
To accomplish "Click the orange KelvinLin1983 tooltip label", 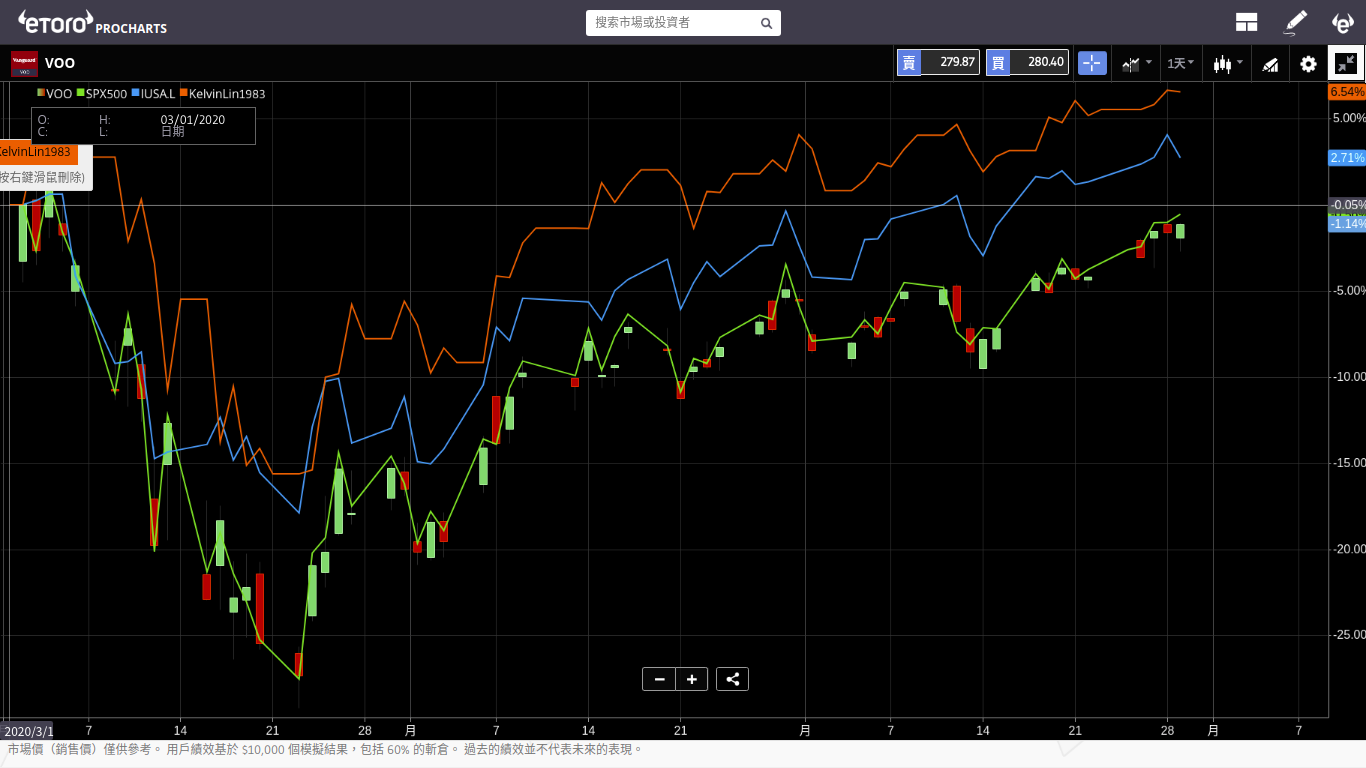I will 38,153.
